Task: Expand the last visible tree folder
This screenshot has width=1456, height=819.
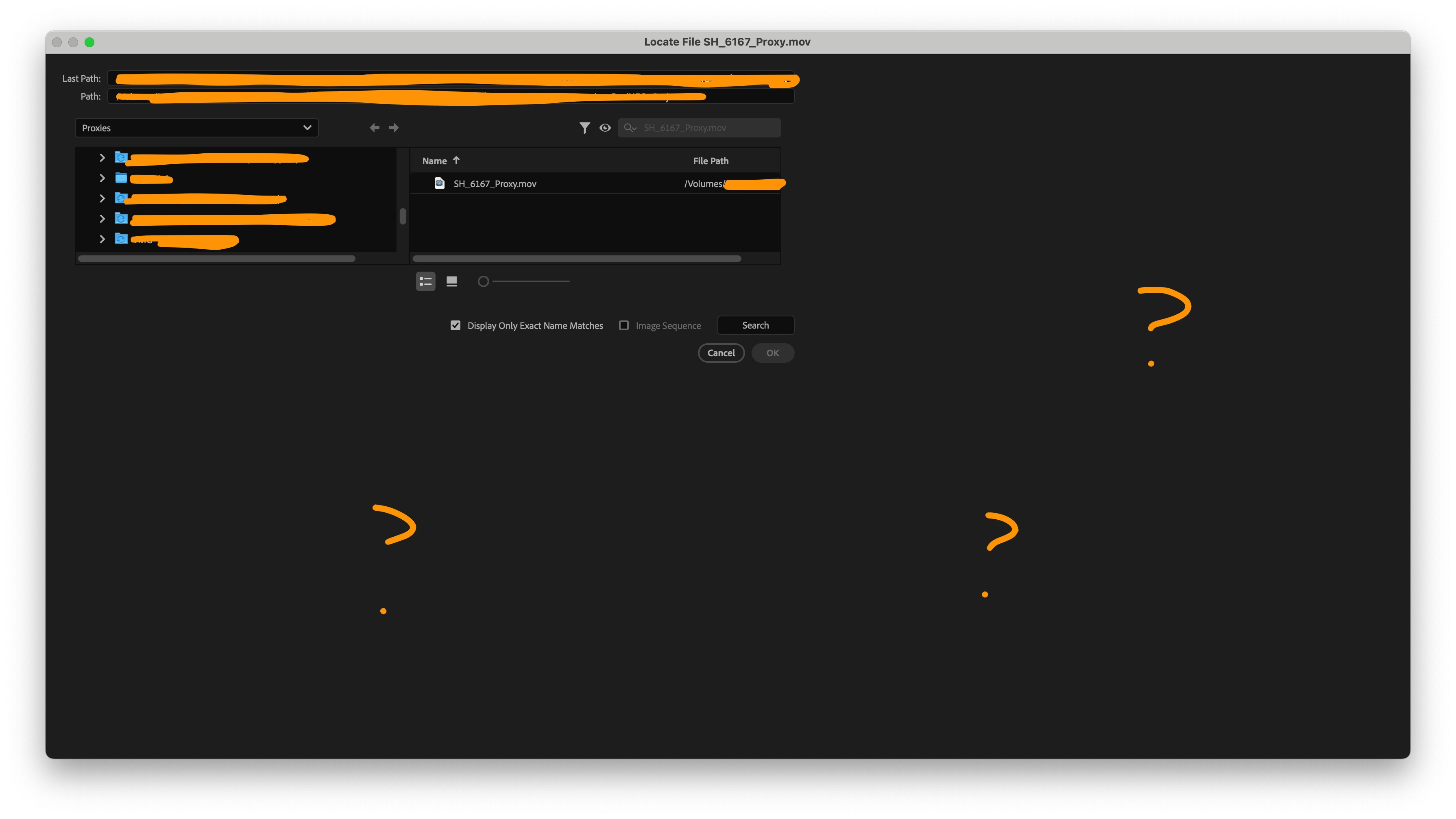Action: coord(102,239)
